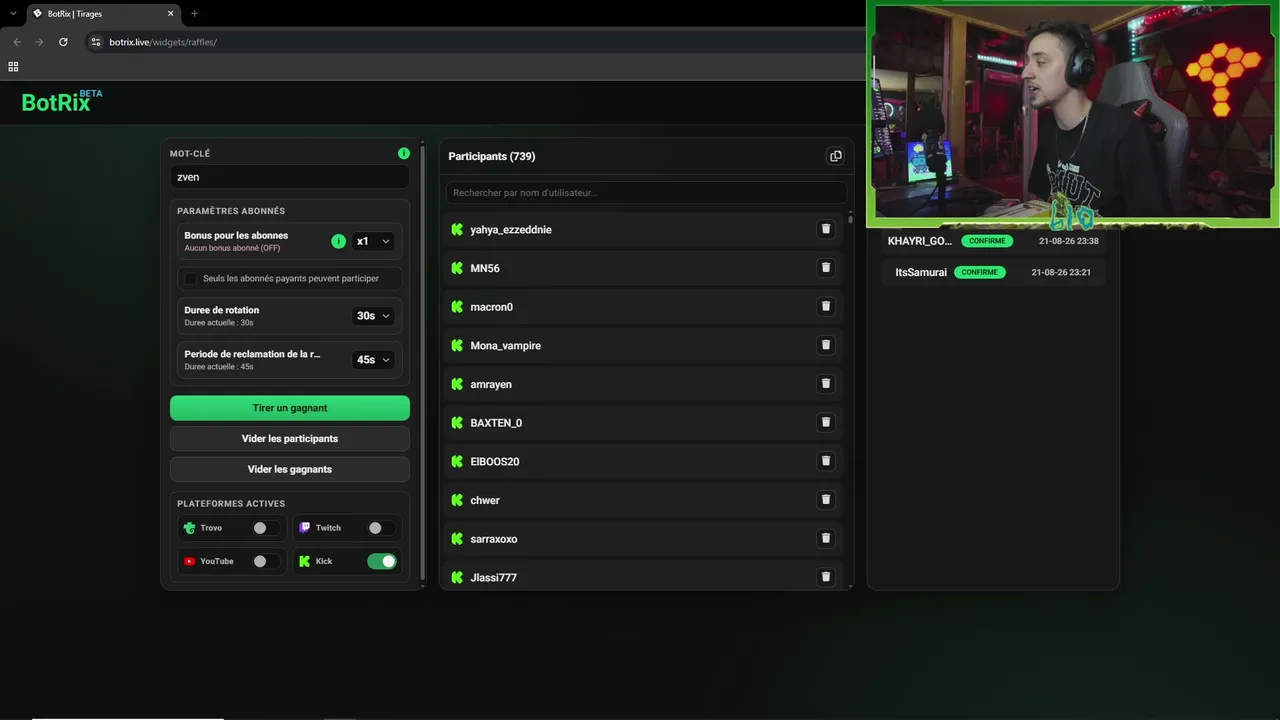
Task: Remove BAXTEN_0 with trash icon
Action: click(826, 422)
